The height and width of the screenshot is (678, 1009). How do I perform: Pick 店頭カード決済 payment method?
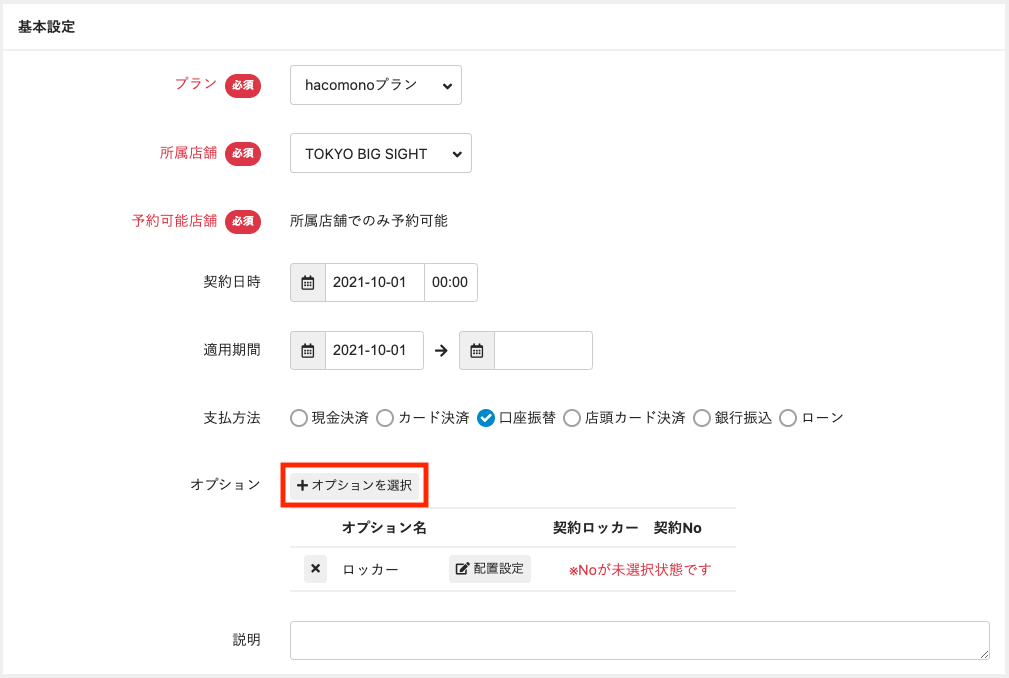[572, 418]
